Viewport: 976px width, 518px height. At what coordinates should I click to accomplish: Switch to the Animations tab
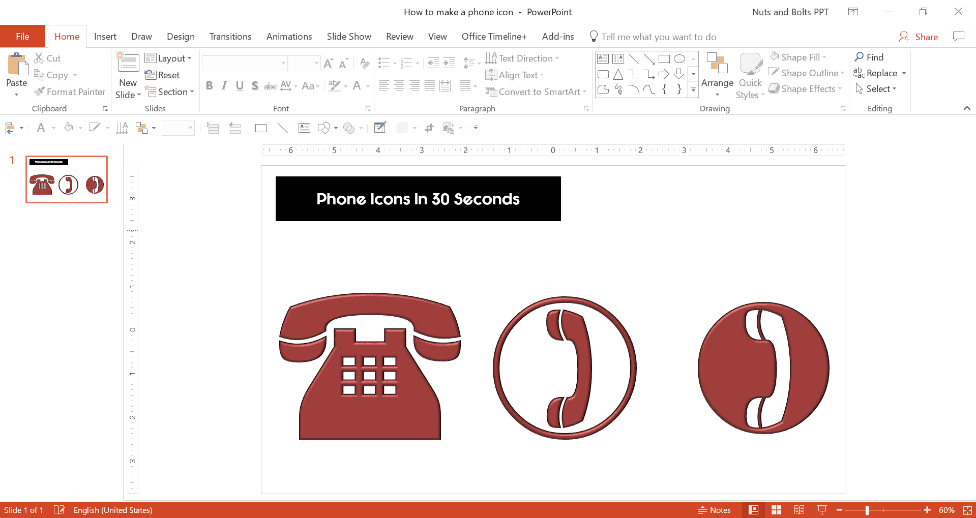point(289,36)
